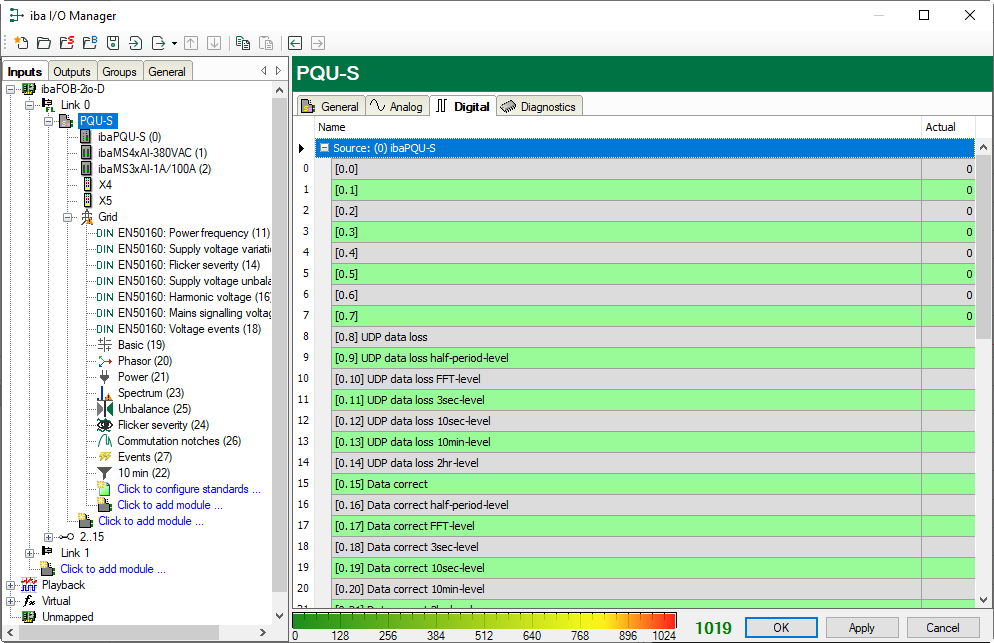Click the New configuration toolbar icon
This screenshot has width=994, height=643.
pos(21,43)
